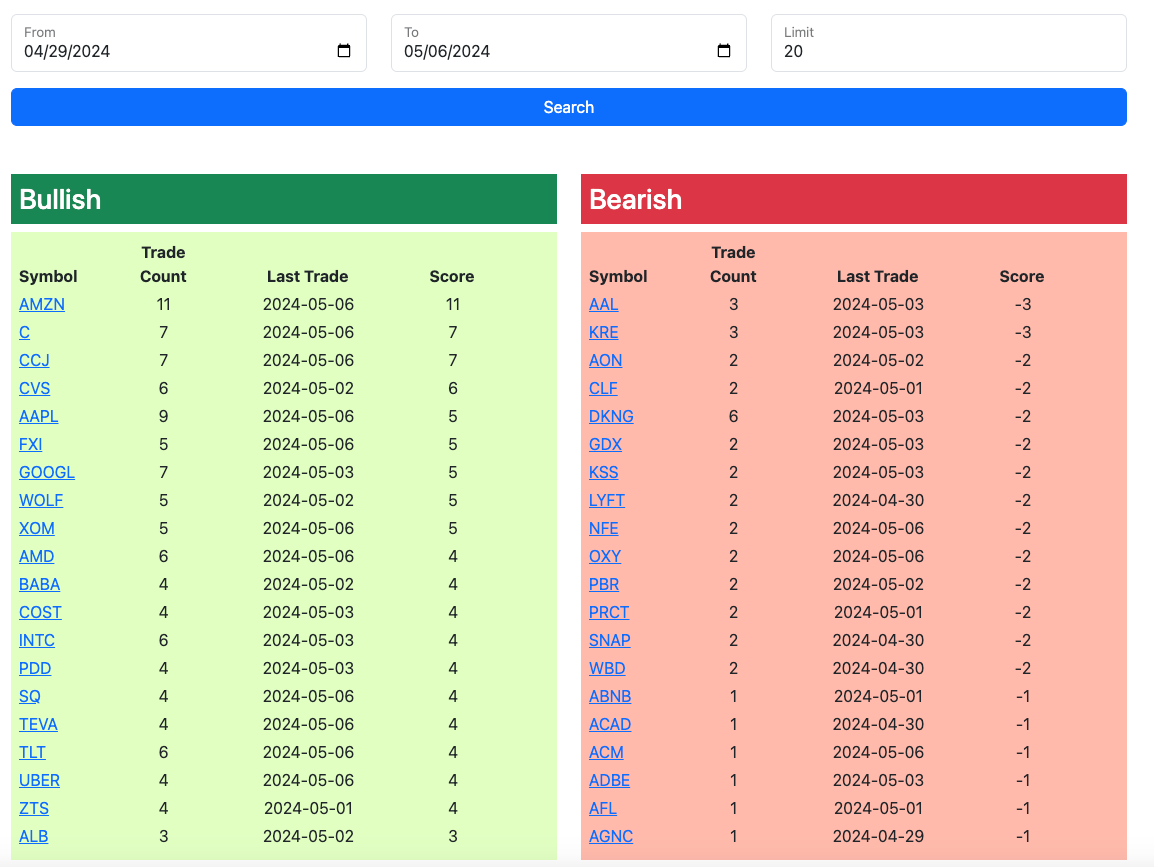Open the BABA symbol link

39,584
